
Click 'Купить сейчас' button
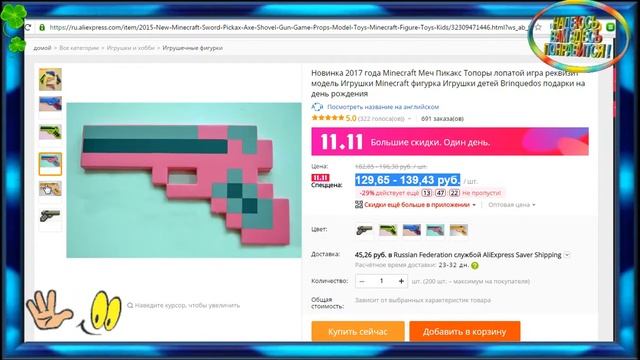click(x=358, y=331)
